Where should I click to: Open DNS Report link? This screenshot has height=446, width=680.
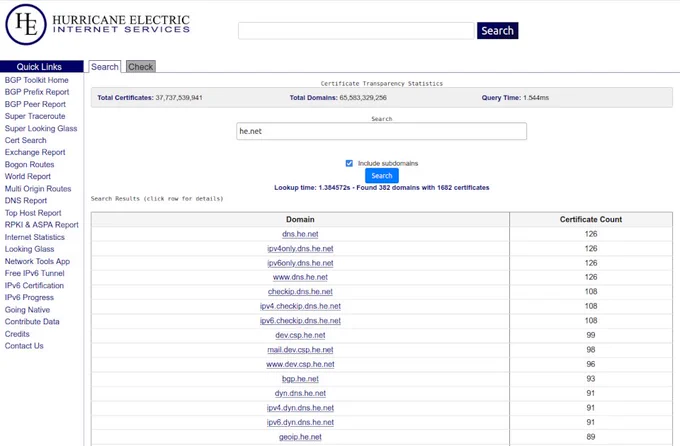coord(26,200)
